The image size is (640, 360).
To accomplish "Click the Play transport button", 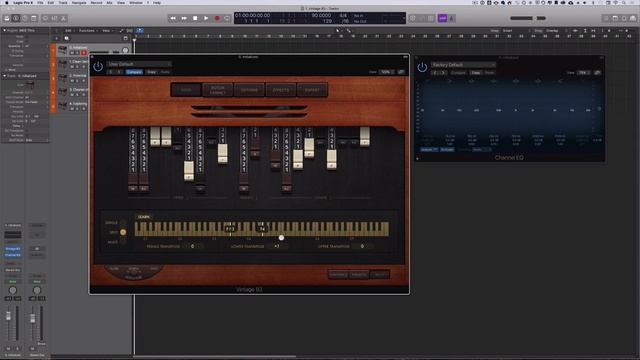I will (206, 18).
